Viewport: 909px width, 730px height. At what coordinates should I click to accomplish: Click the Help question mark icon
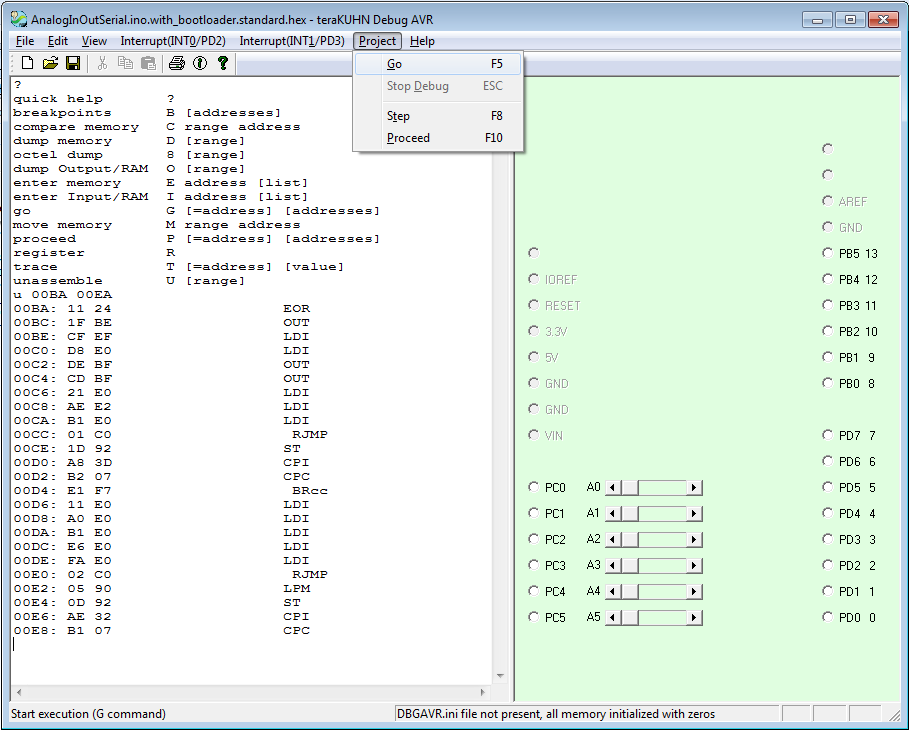(x=223, y=63)
